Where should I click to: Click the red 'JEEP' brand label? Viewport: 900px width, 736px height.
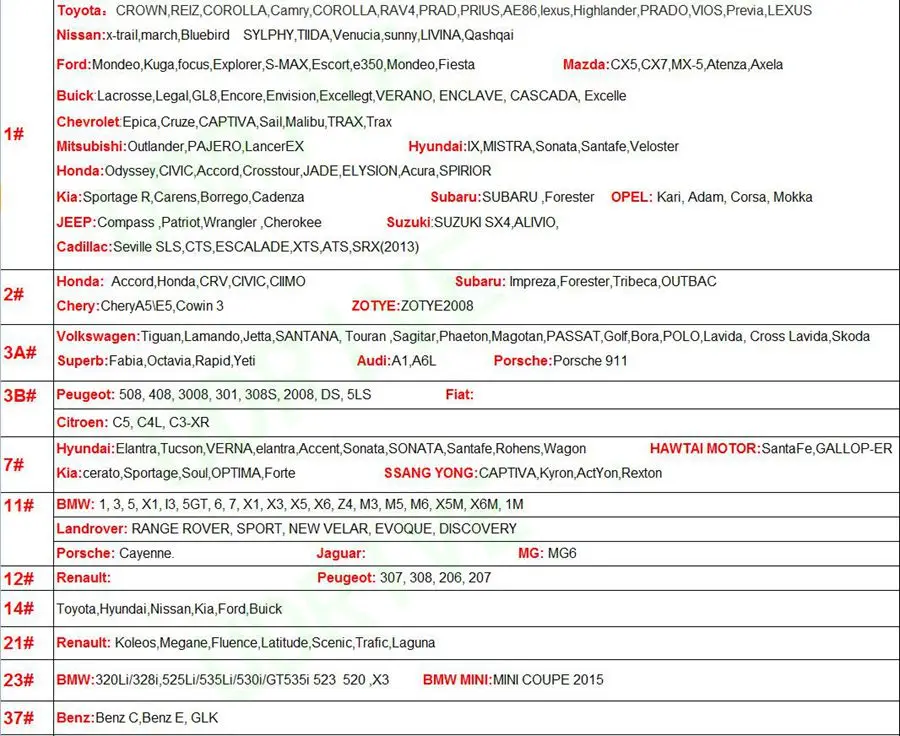(75, 222)
